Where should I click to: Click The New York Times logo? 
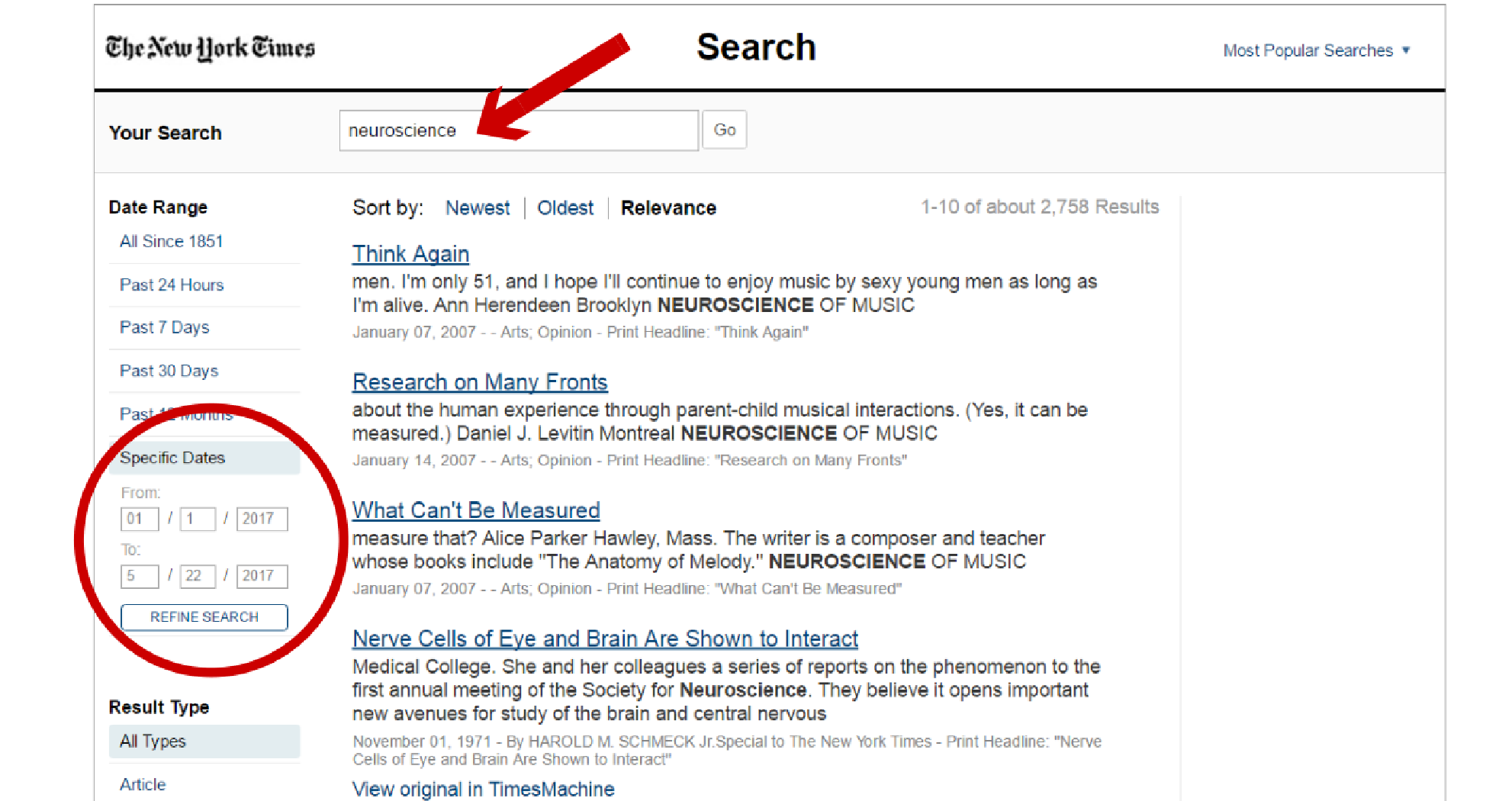pos(210,48)
